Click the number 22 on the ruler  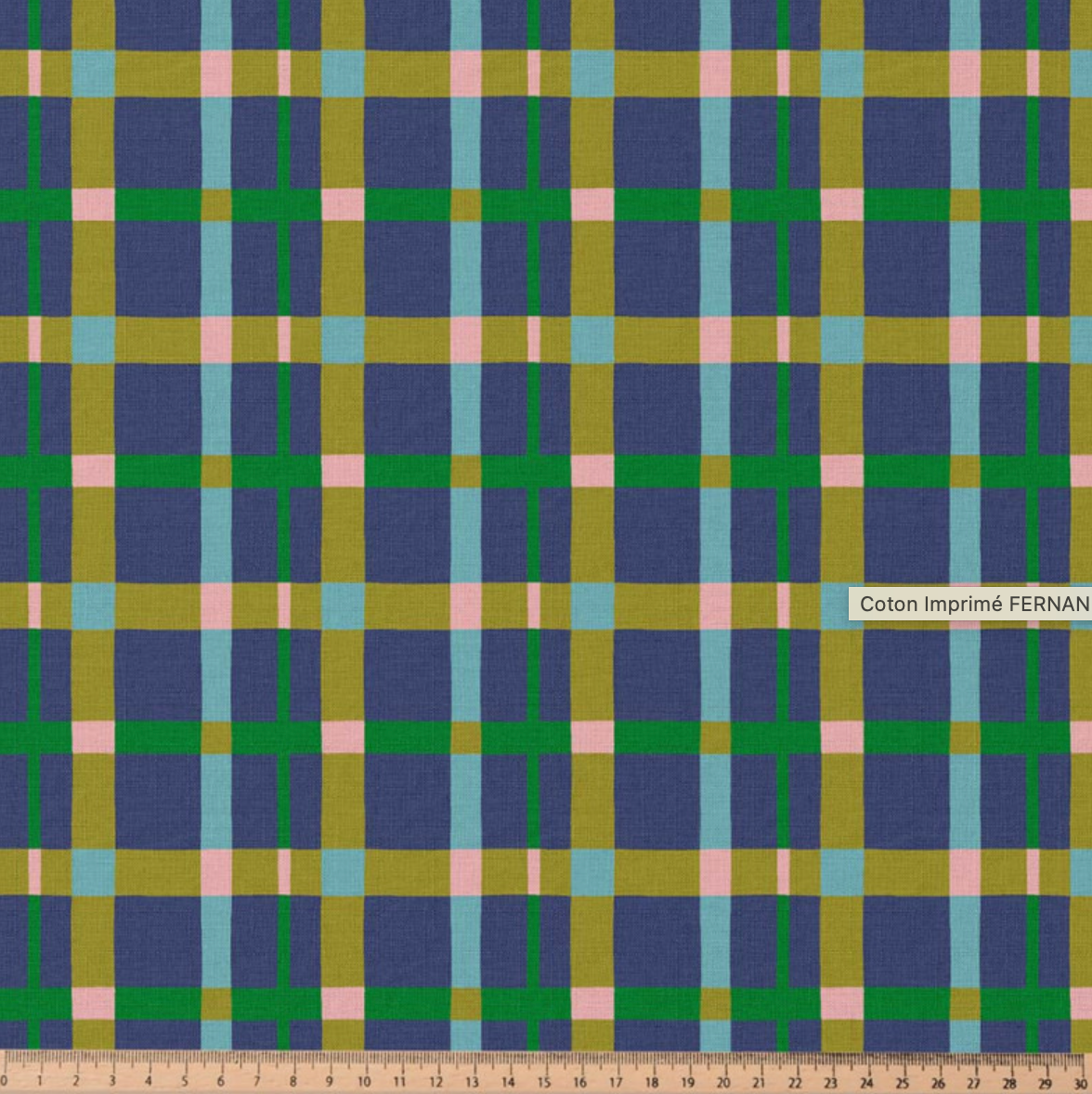click(795, 1082)
